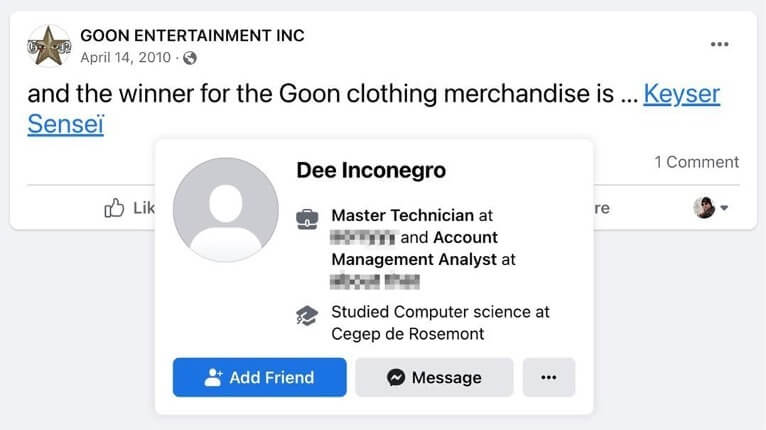Screen dimensions: 766x430
Task: Open the post options three-dot menu
Action: [719, 44]
